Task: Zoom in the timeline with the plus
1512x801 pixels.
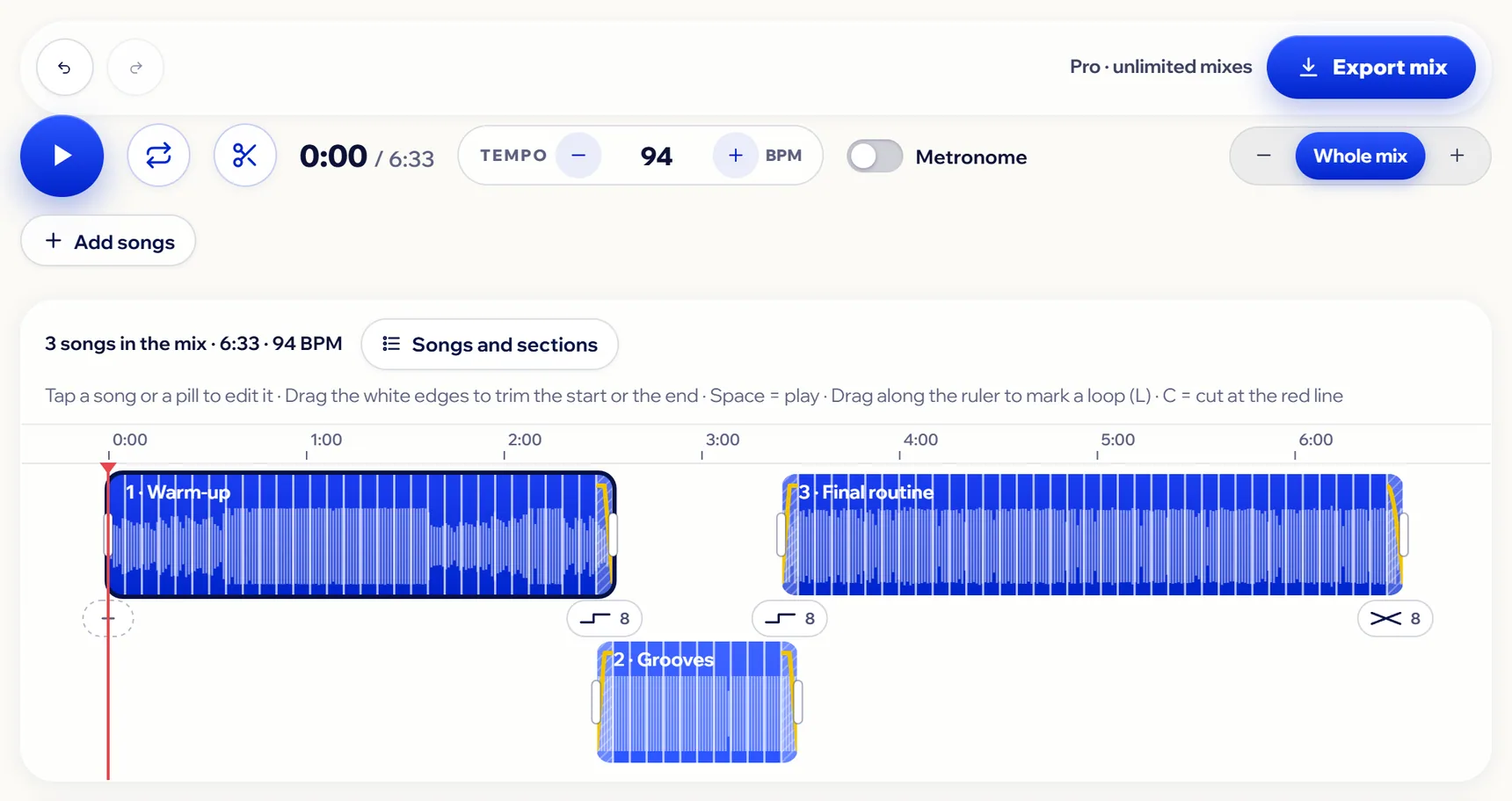Action: point(1457,156)
